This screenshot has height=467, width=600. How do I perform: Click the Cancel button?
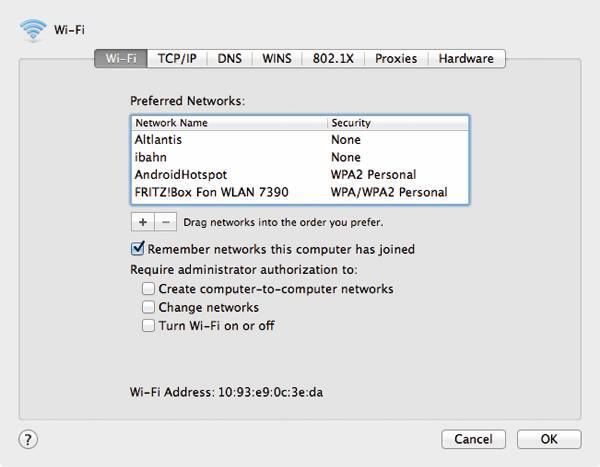pyautogui.click(x=473, y=439)
